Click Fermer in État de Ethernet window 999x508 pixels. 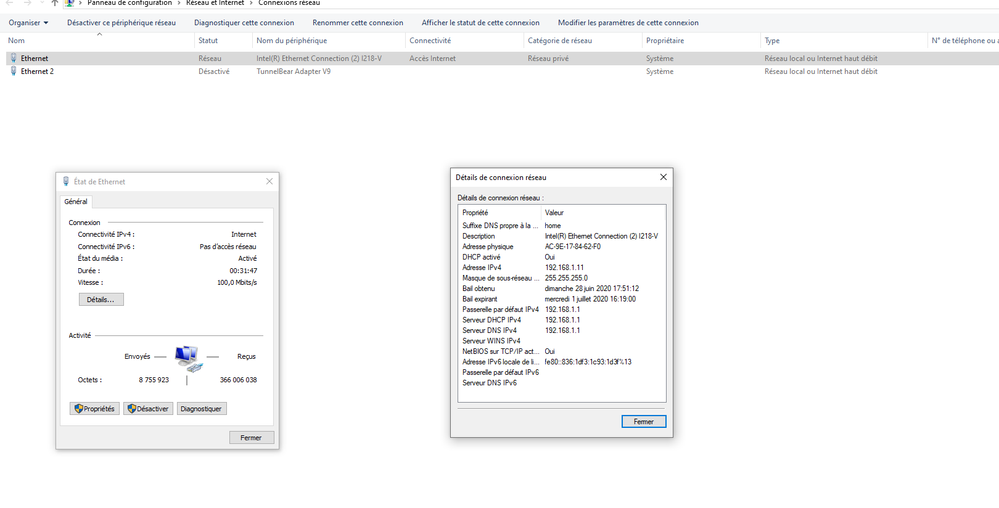pyautogui.click(x=251, y=438)
